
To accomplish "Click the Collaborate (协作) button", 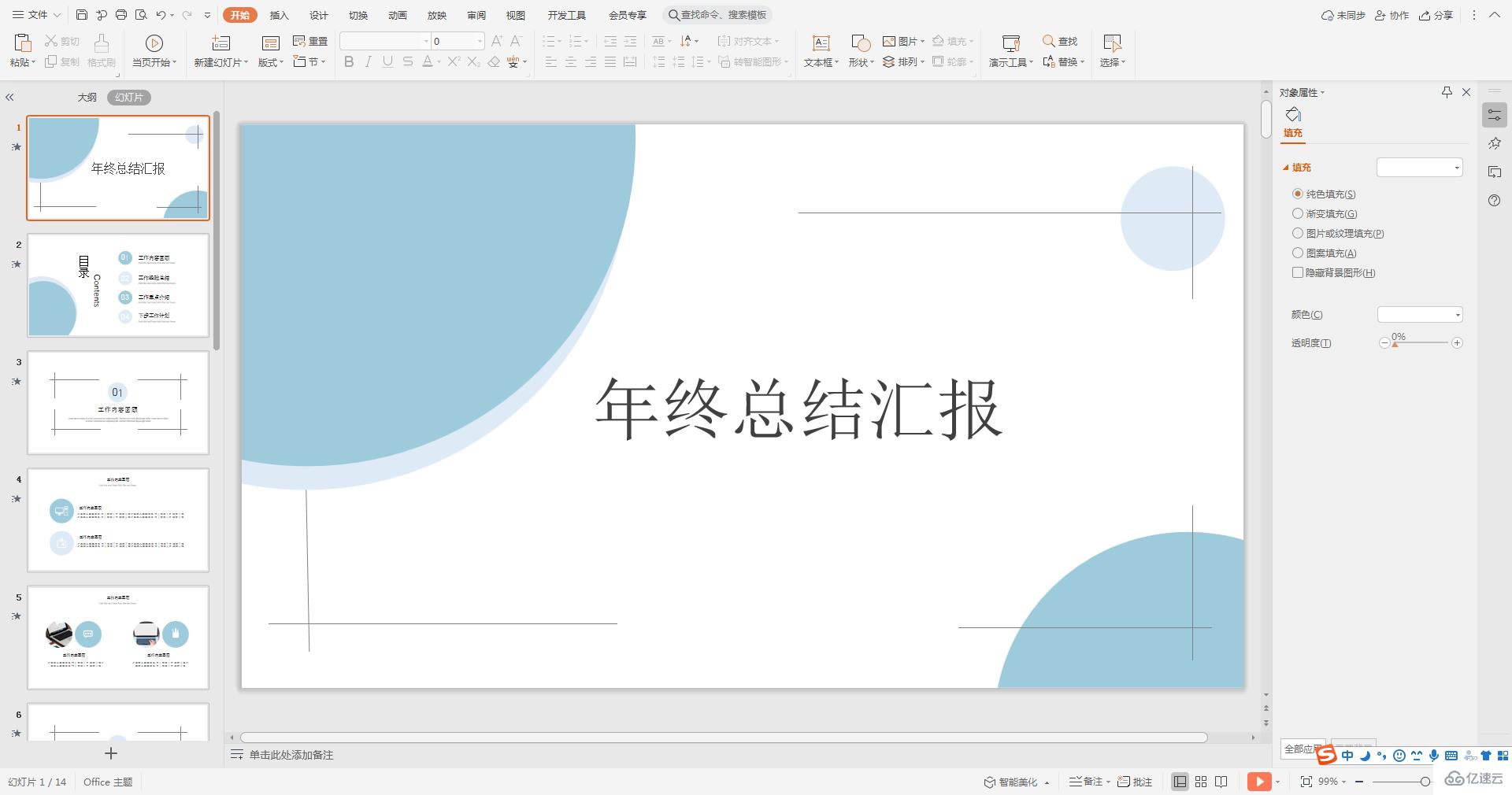I will [1392, 15].
